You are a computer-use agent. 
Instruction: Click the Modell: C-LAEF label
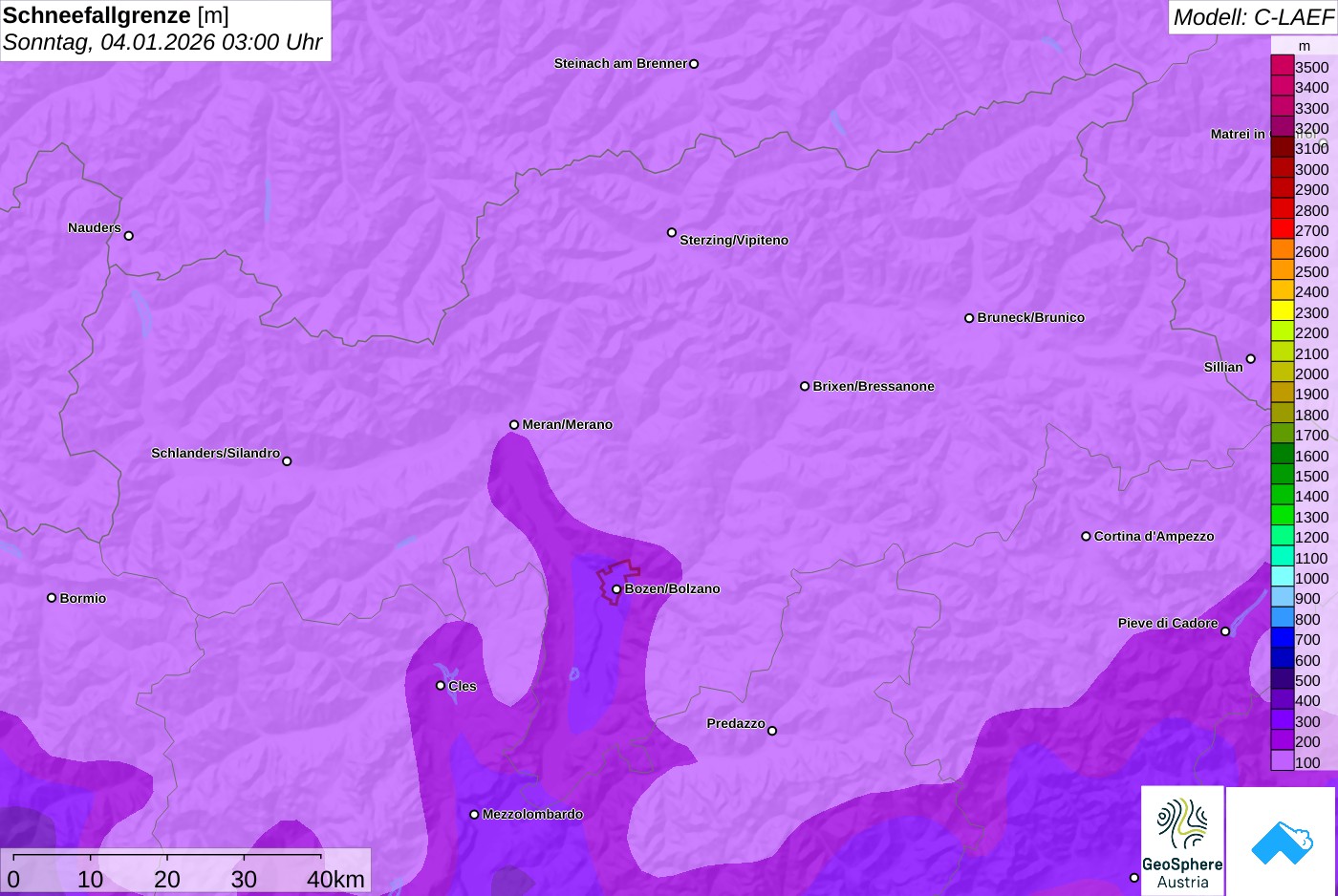1252,17
